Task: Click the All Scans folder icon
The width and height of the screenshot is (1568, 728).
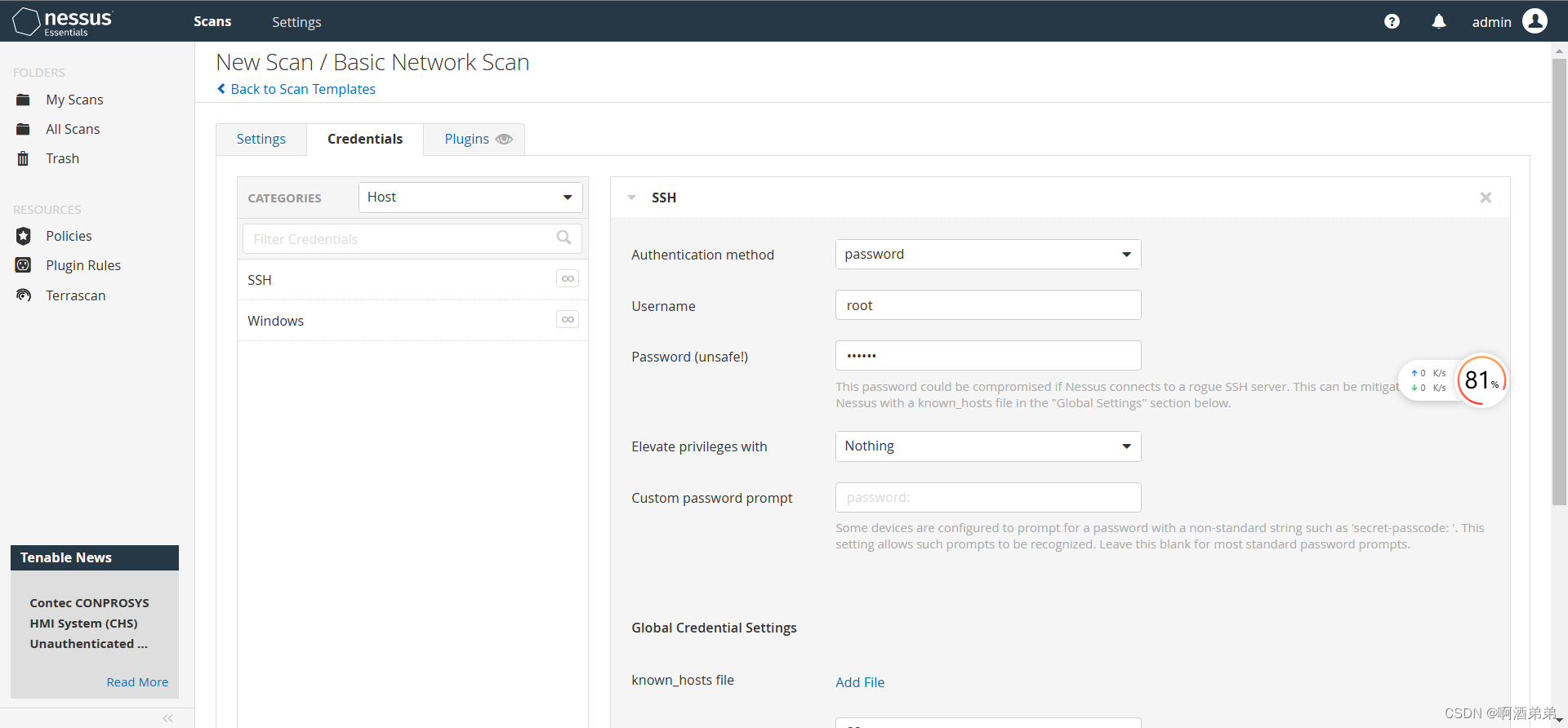Action: point(23,129)
